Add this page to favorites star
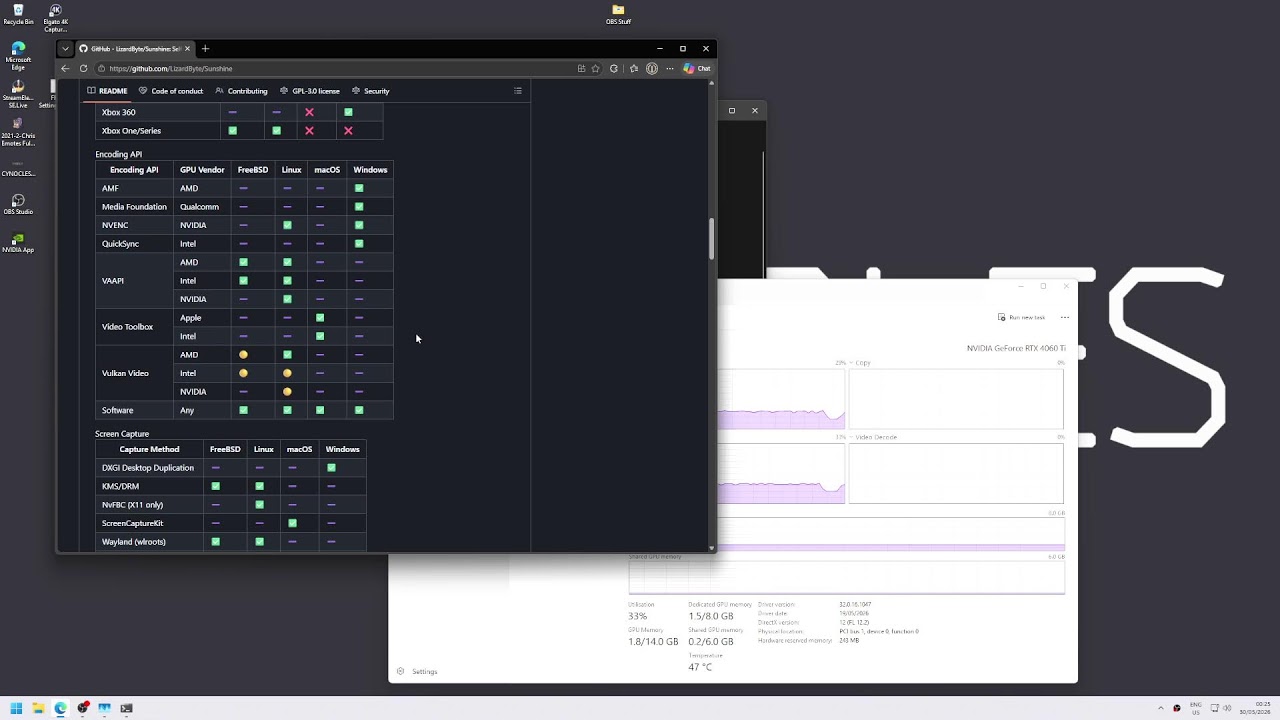Viewport: 1280px width, 720px height. 596,68
